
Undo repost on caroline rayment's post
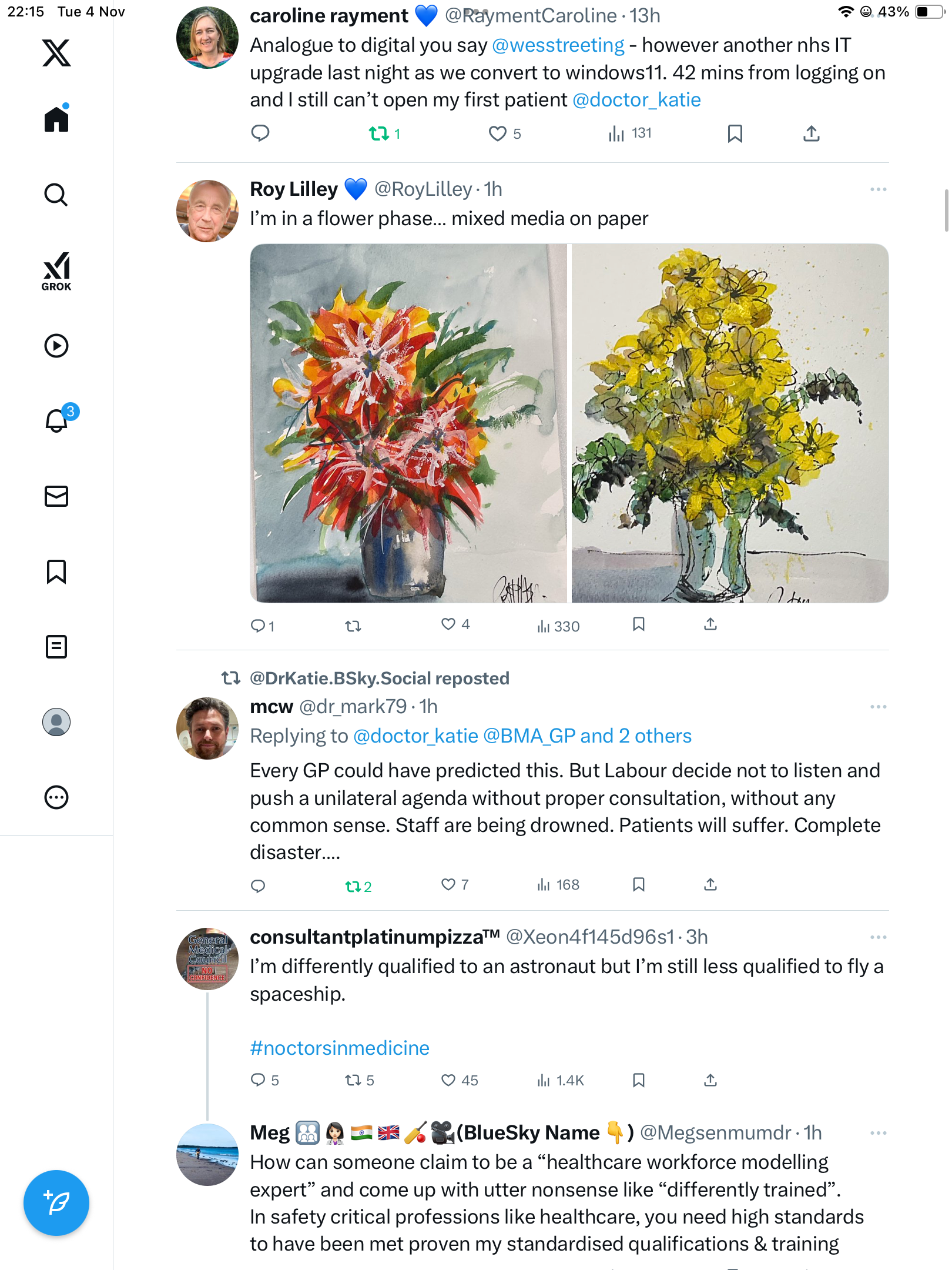(x=379, y=134)
